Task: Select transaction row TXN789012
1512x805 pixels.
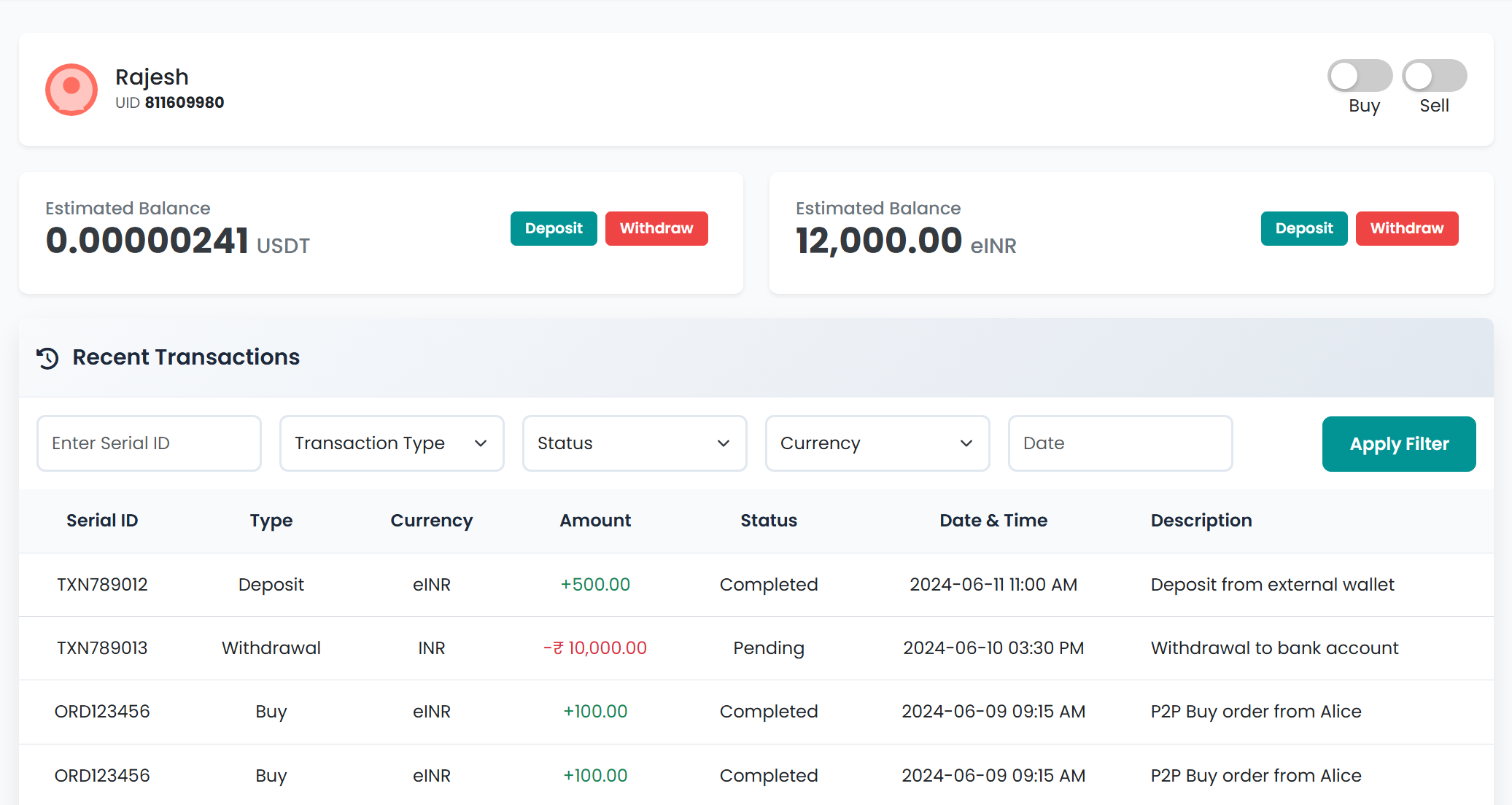Action: tap(102, 585)
